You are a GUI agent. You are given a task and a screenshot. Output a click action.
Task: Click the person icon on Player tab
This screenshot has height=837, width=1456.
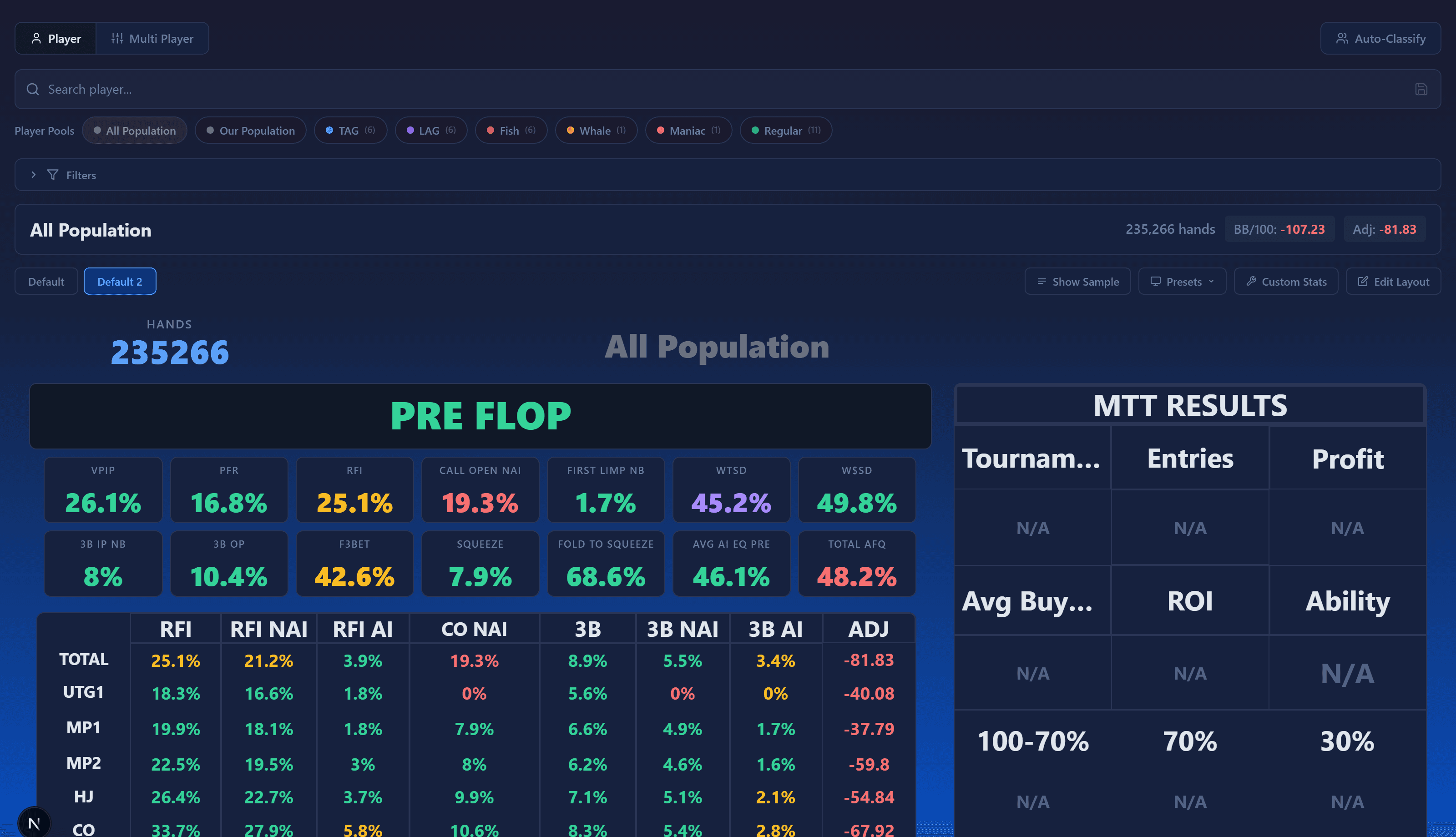point(36,39)
